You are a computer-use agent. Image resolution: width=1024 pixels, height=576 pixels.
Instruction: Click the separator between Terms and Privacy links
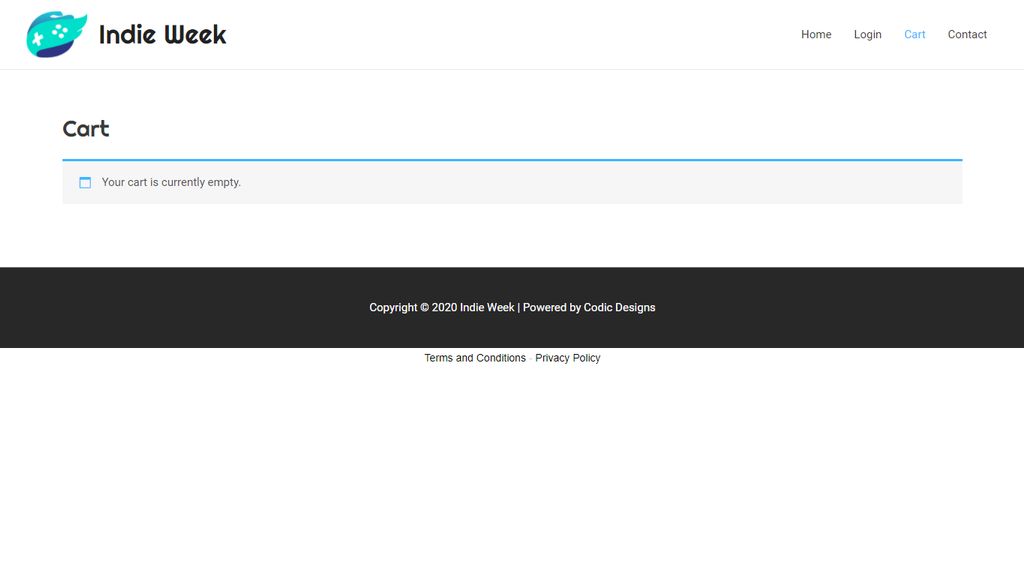530,358
